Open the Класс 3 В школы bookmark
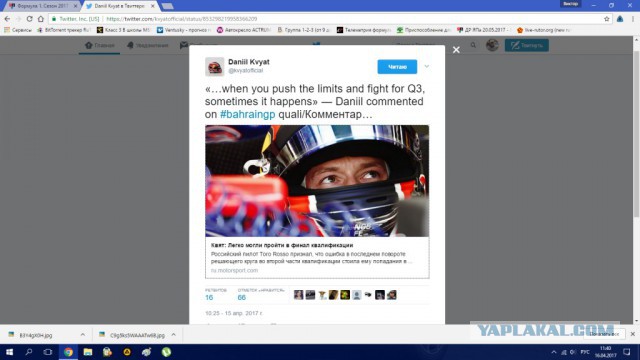 [x=124, y=30]
